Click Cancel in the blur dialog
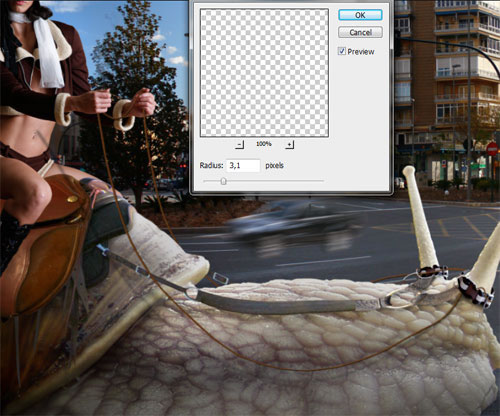Screen dimensions: 500x416 click(x=360, y=32)
